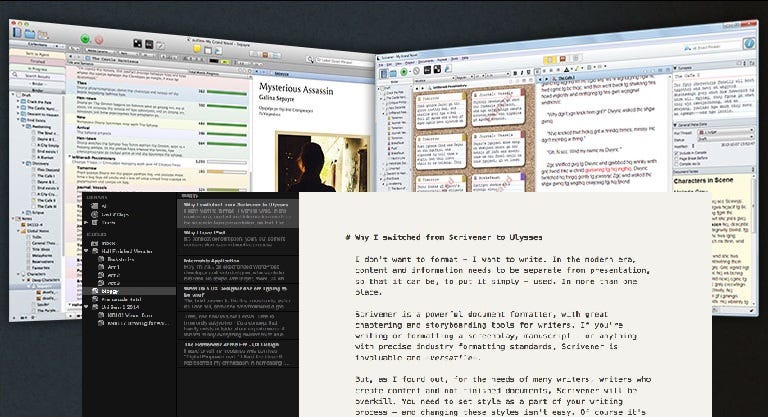Open 'Why I switched from Scrivener' sheet in Ulysses list
The width and height of the screenshot is (768, 417).
[x=237, y=213]
